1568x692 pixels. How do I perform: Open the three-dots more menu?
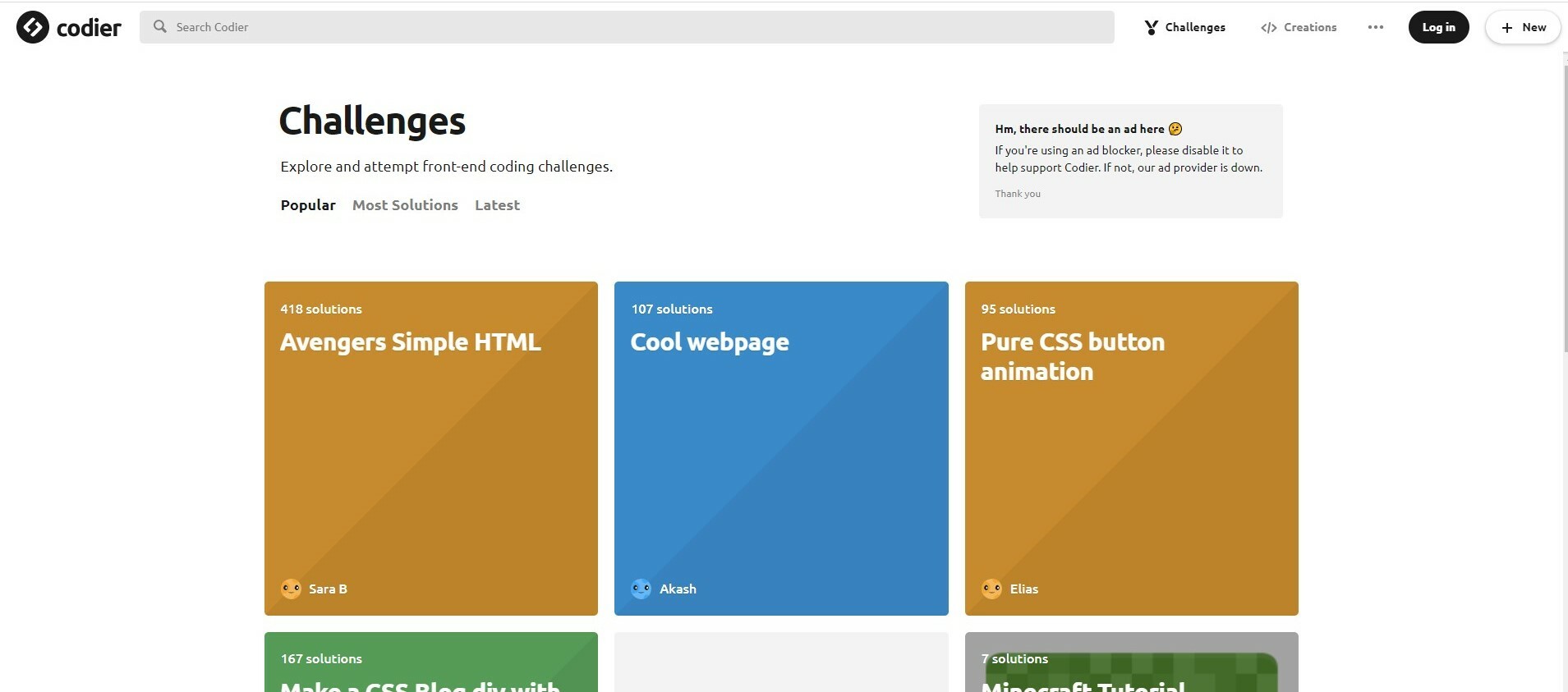pyautogui.click(x=1375, y=27)
